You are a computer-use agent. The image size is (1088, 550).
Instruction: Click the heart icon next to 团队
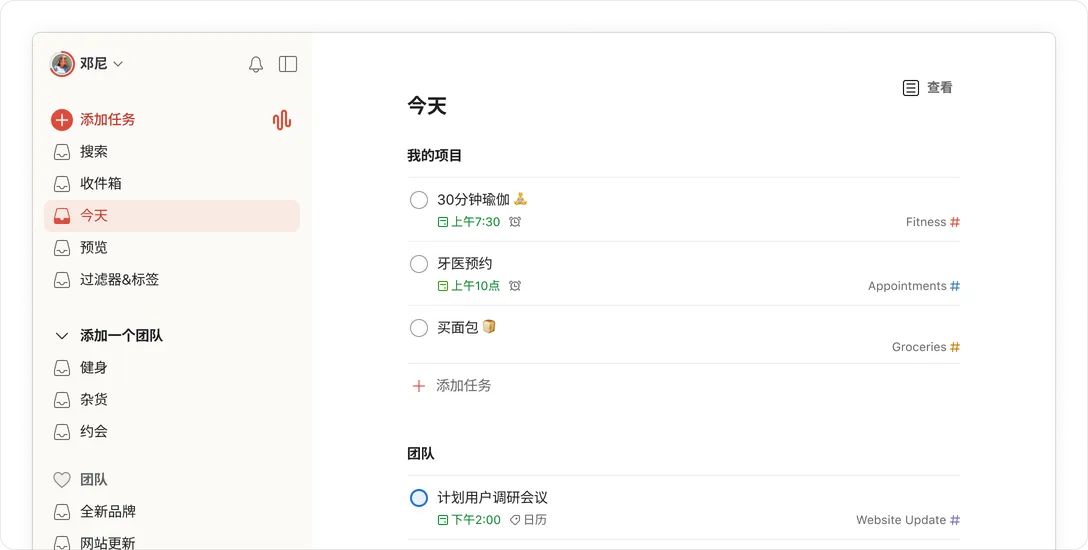(62, 480)
